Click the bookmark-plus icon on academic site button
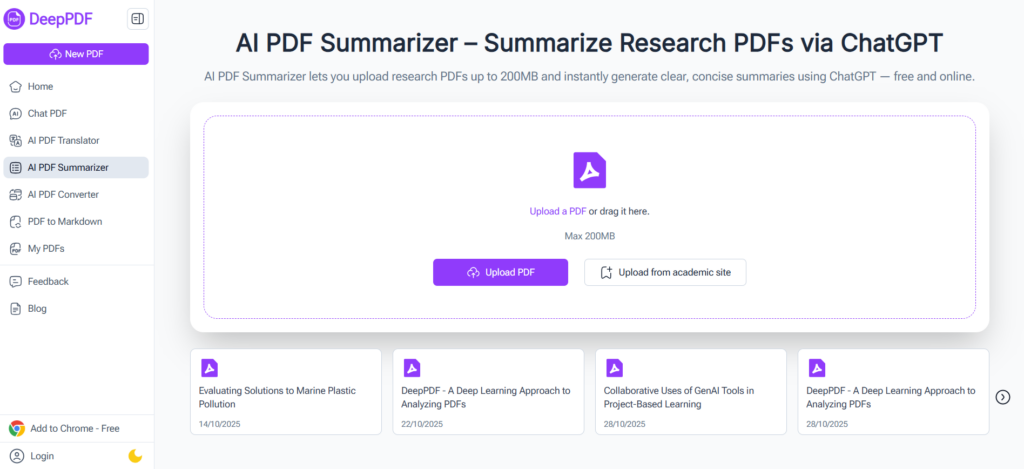This screenshot has width=1024, height=469. click(x=606, y=272)
